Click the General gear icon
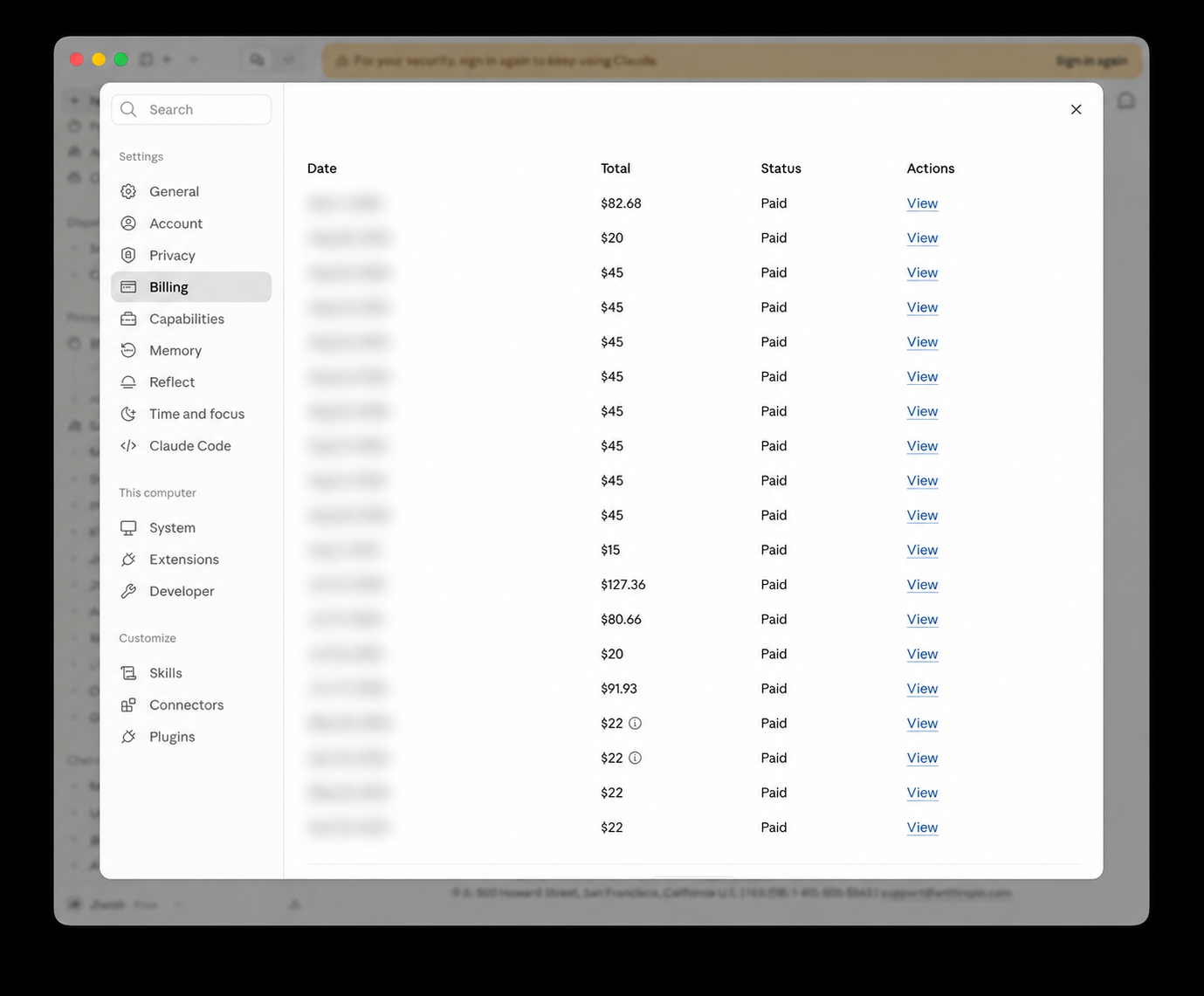Screen dimensions: 1204x996 click(128, 191)
